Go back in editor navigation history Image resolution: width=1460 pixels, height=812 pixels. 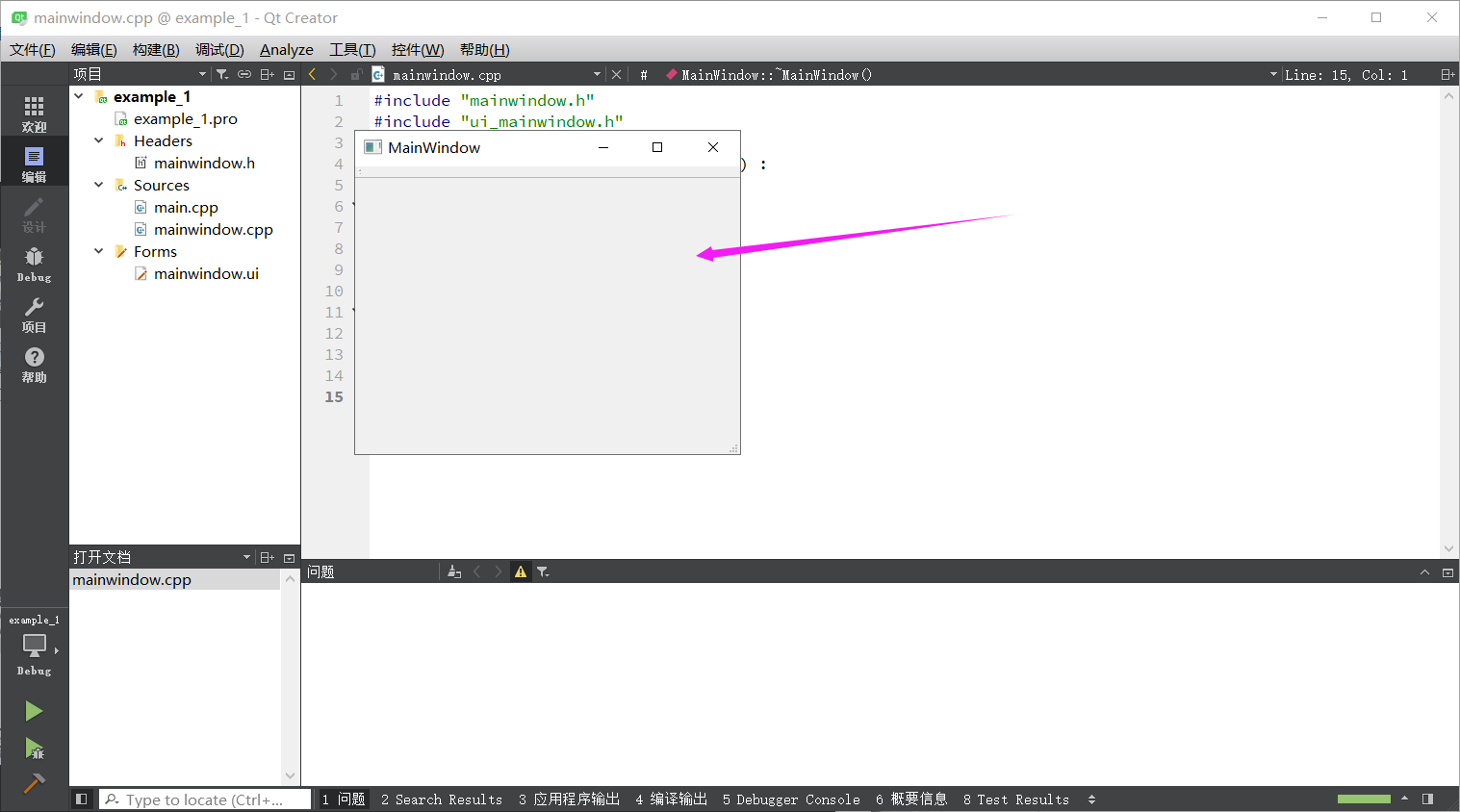point(312,74)
